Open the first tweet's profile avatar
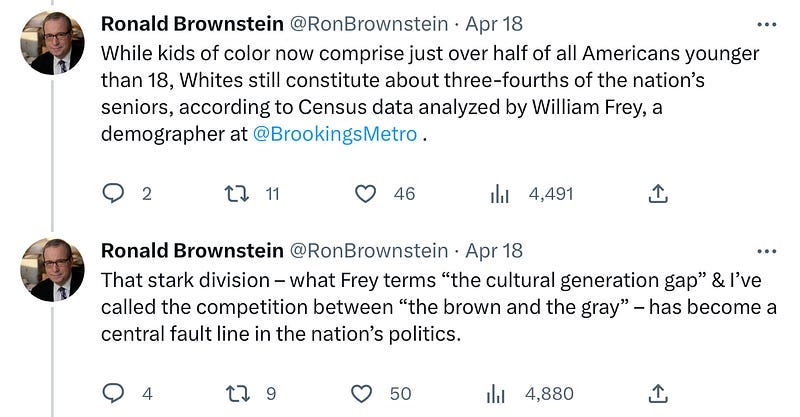Image resolution: width=800 pixels, height=417 pixels. [52, 43]
